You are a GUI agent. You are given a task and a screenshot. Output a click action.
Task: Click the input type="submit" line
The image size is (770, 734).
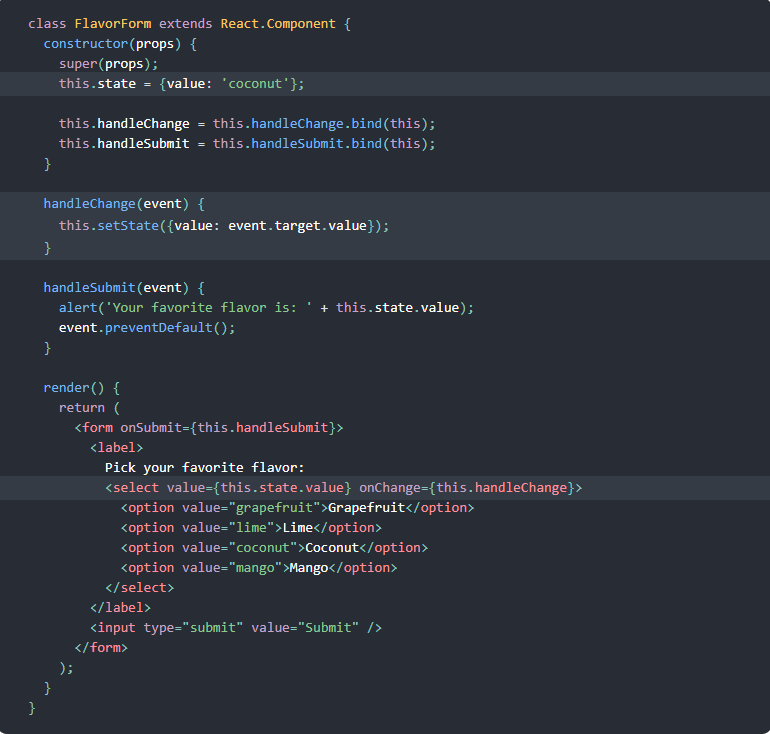[x=236, y=628]
